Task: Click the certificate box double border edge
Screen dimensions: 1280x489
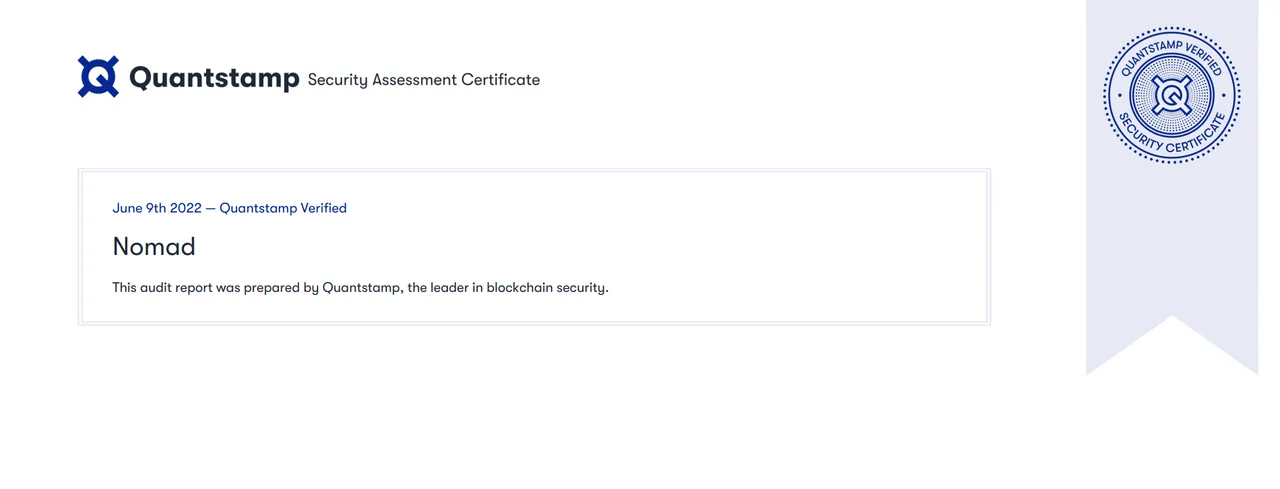Action: [x=534, y=171]
